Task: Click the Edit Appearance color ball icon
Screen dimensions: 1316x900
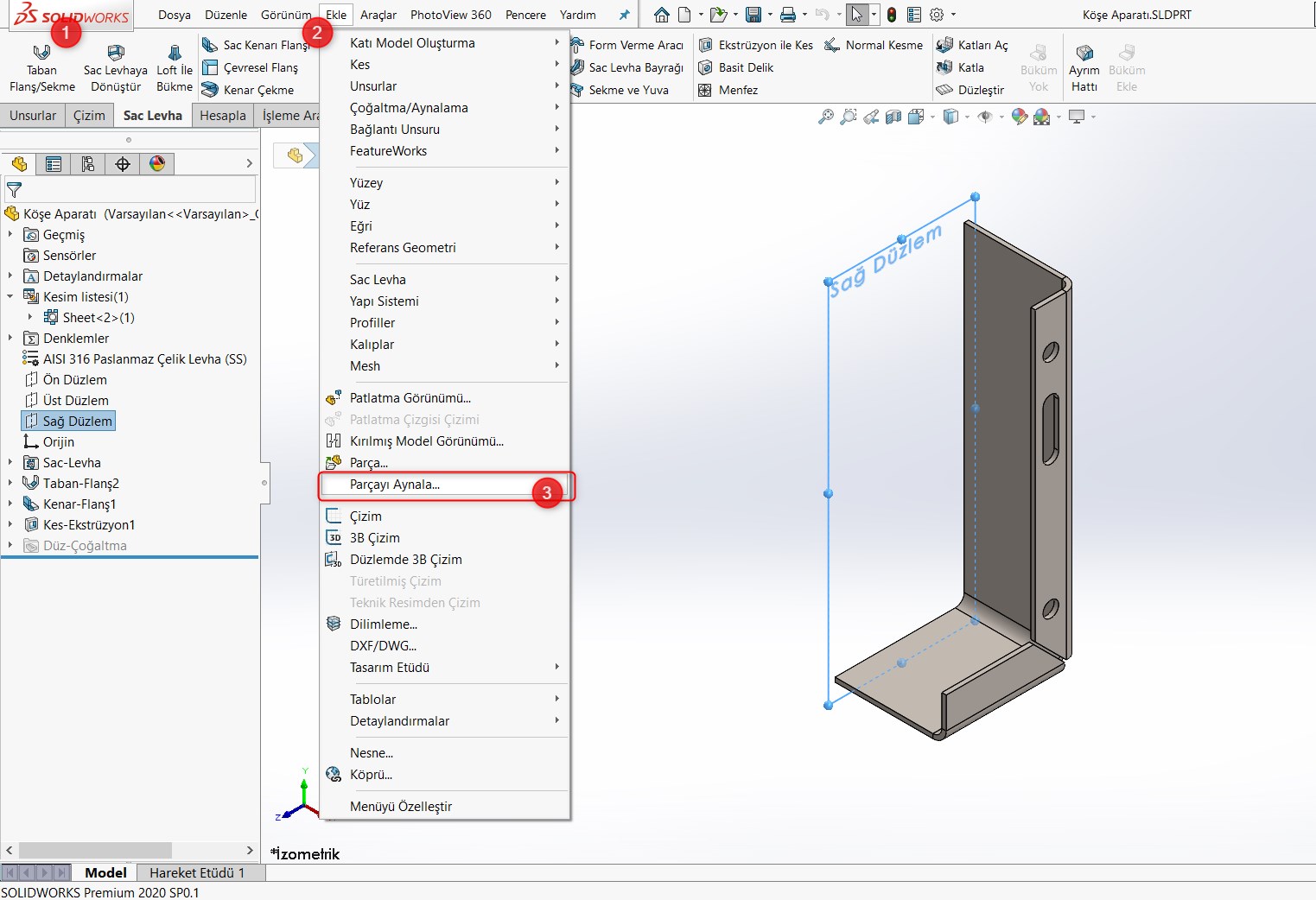Action: (x=1019, y=117)
